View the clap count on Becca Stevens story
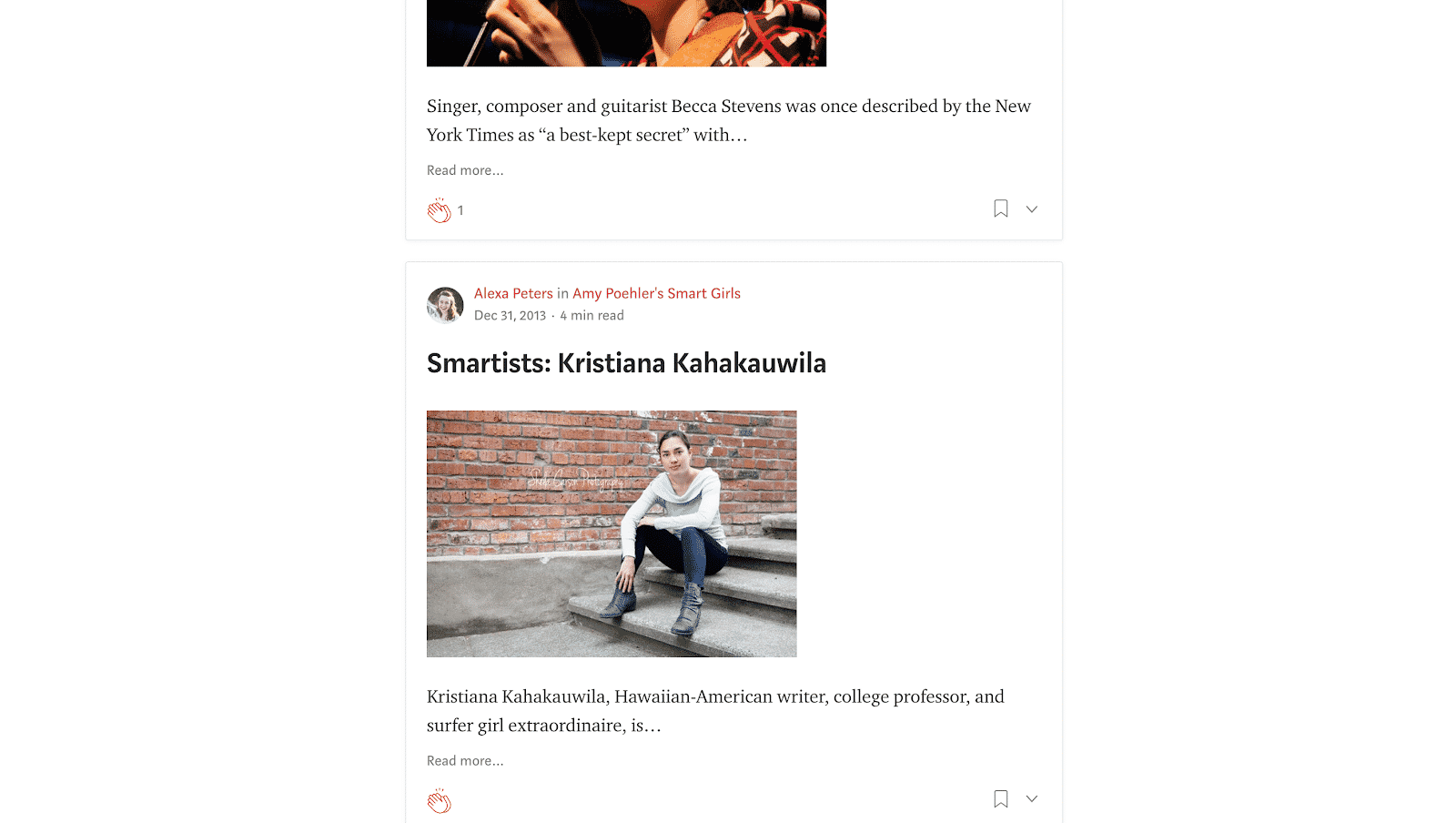This screenshot has height=823, width=1456. pos(460,210)
